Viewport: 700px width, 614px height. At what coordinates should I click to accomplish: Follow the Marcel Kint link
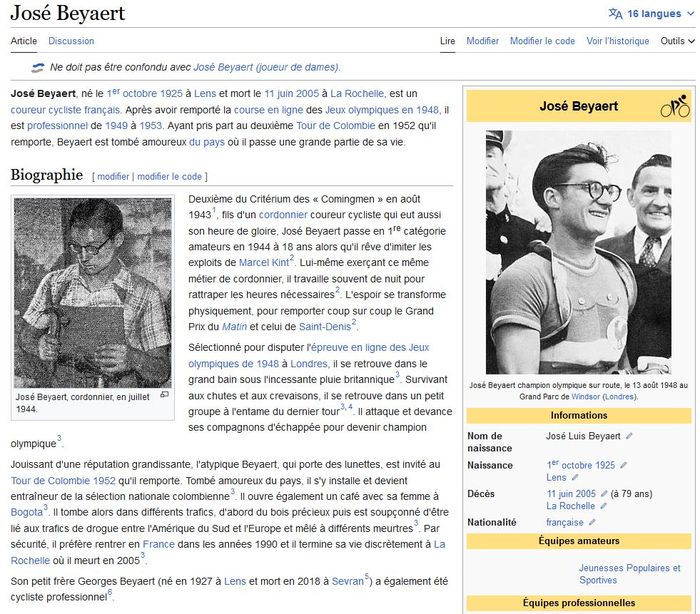[x=263, y=262]
